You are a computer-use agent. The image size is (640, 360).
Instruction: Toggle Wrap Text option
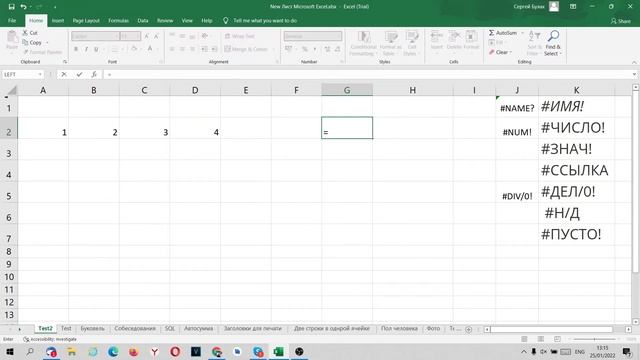click(x=240, y=36)
